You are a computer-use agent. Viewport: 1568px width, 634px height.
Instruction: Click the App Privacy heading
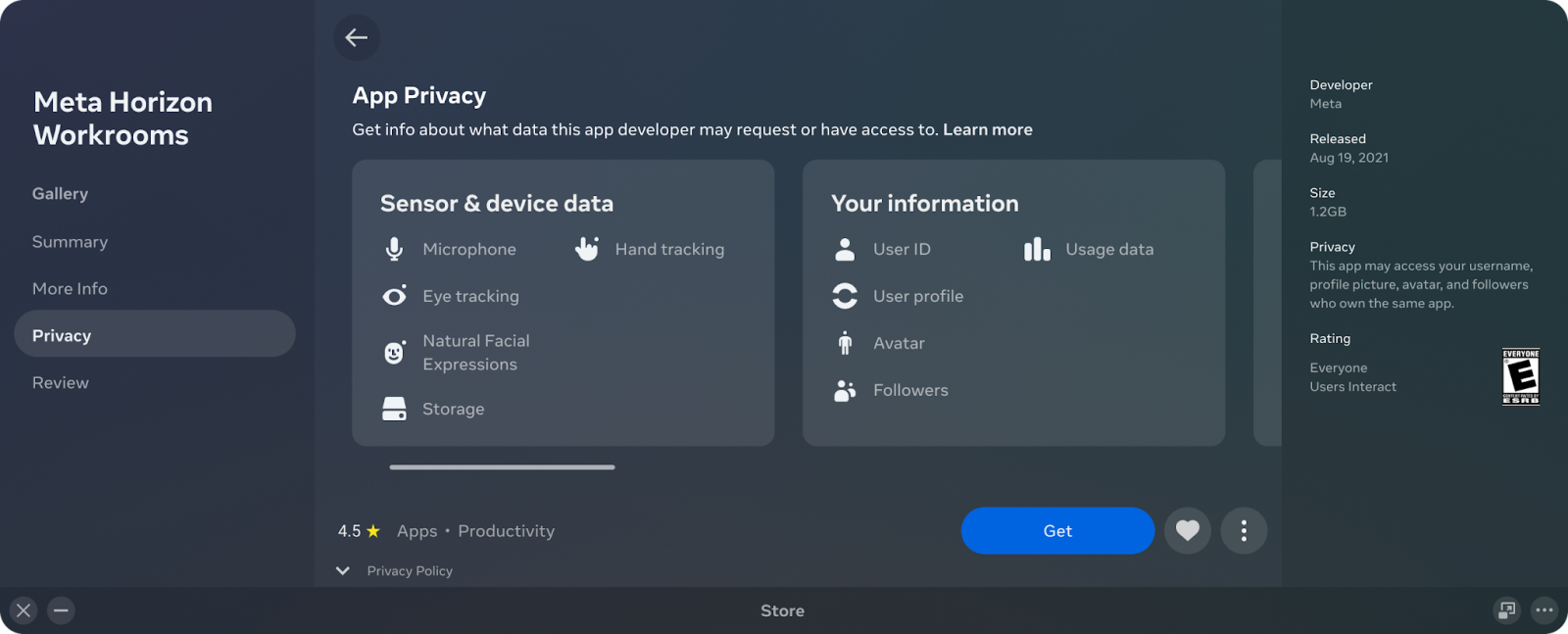tap(419, 96)
